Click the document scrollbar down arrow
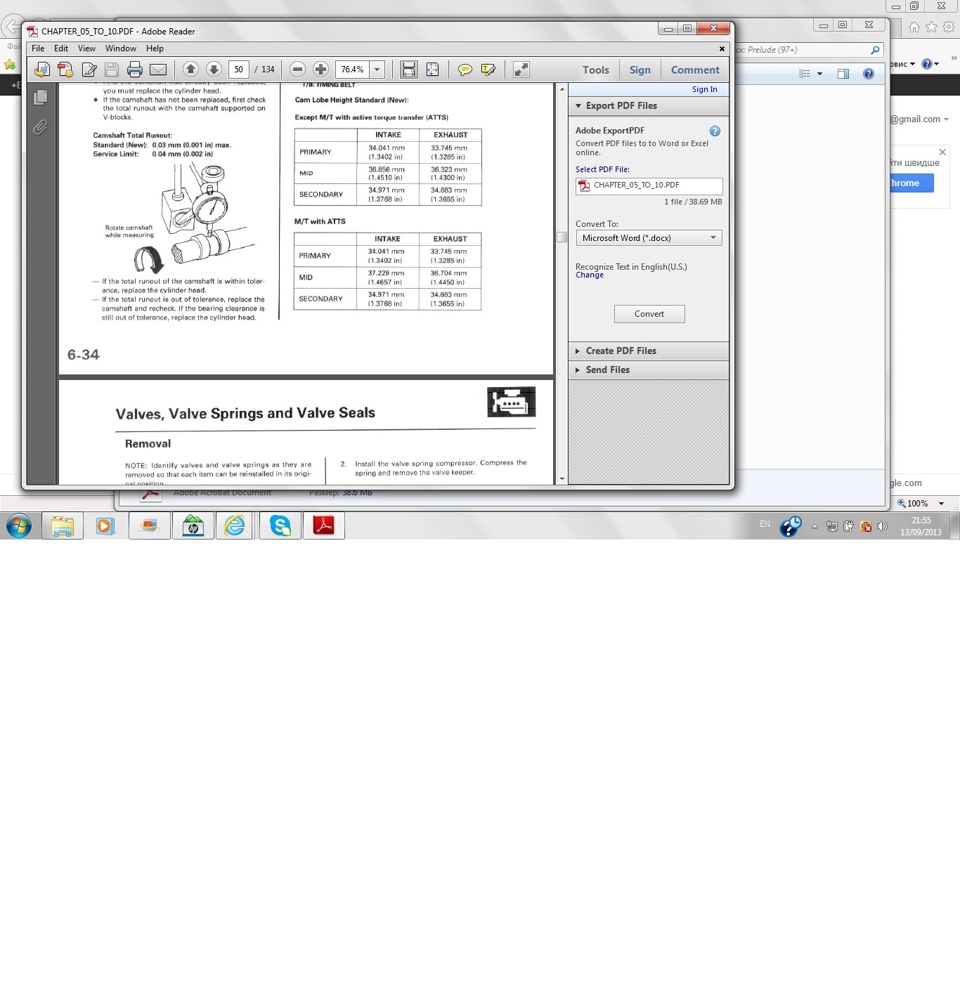The image size is (960, 987). click(562, 479)
